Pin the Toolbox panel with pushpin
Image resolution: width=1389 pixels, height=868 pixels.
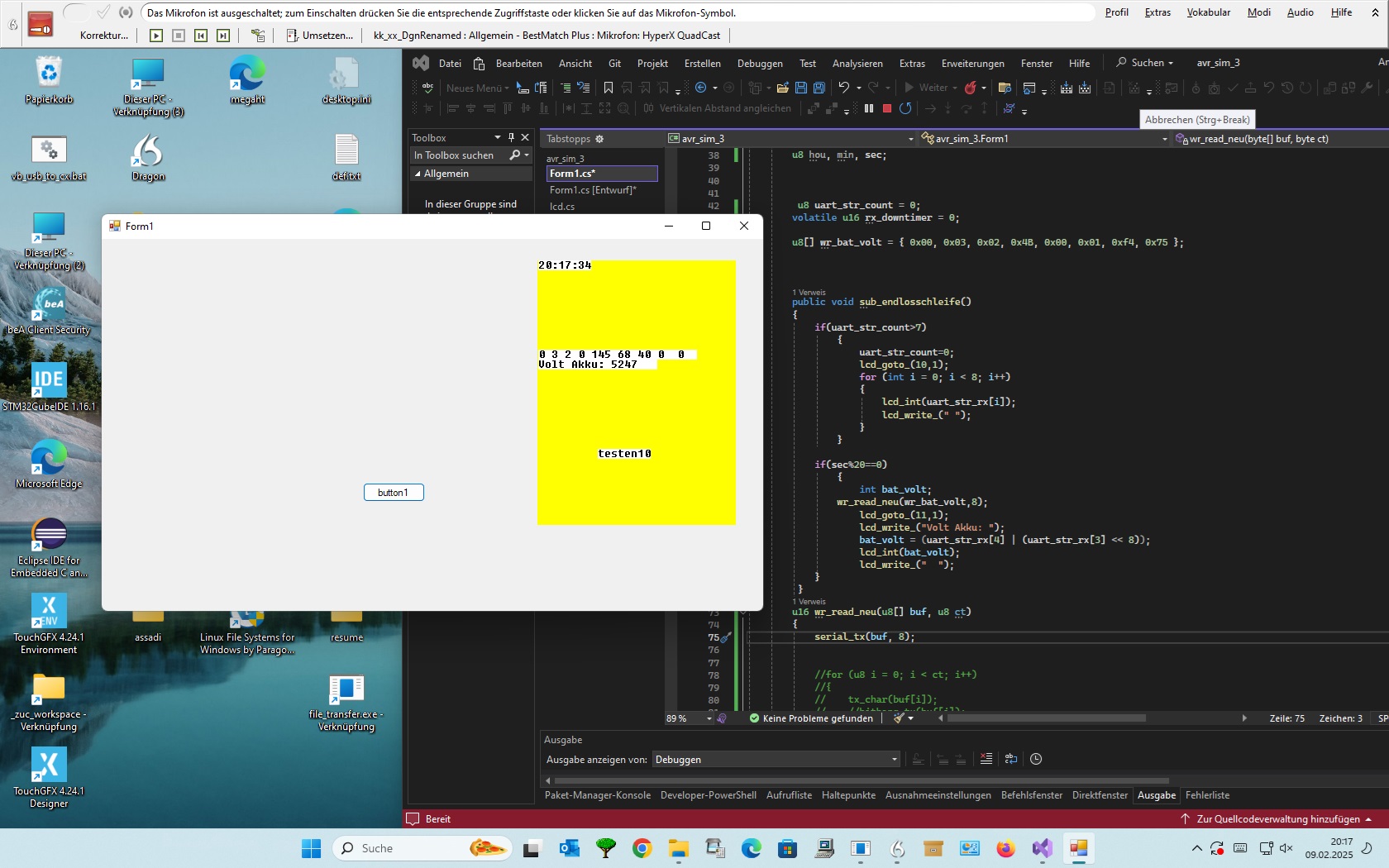tap(511, 138)
